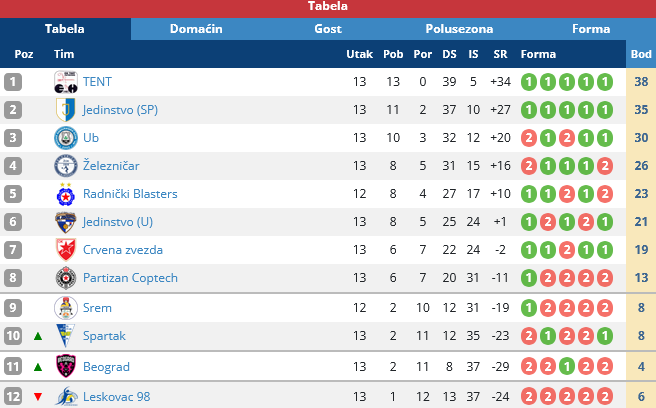Screen dimensions: 656x408
Task: Click the Spartak club crest
Action: tap(66, 337)
